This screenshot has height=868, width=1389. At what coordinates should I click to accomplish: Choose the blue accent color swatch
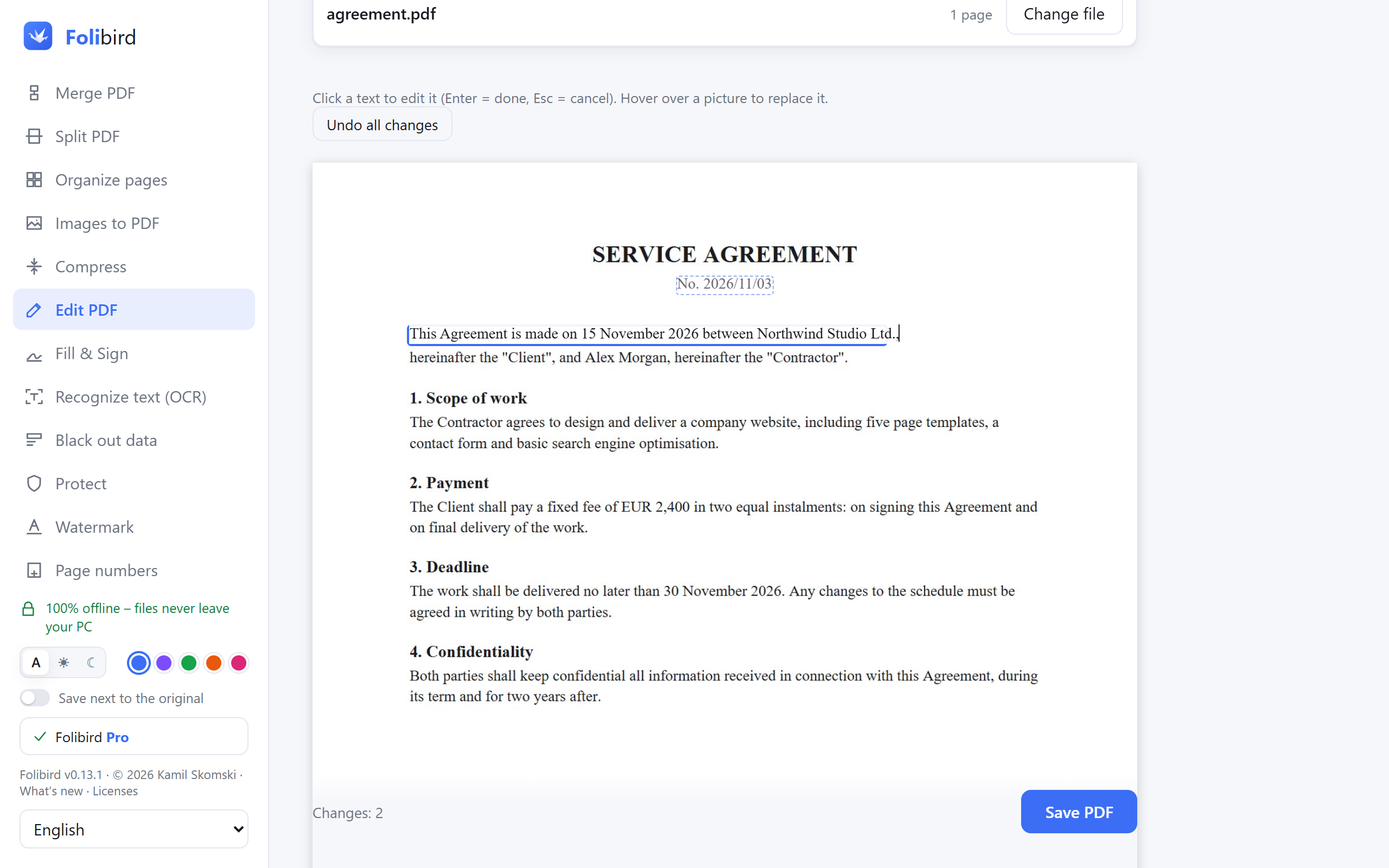139,663
